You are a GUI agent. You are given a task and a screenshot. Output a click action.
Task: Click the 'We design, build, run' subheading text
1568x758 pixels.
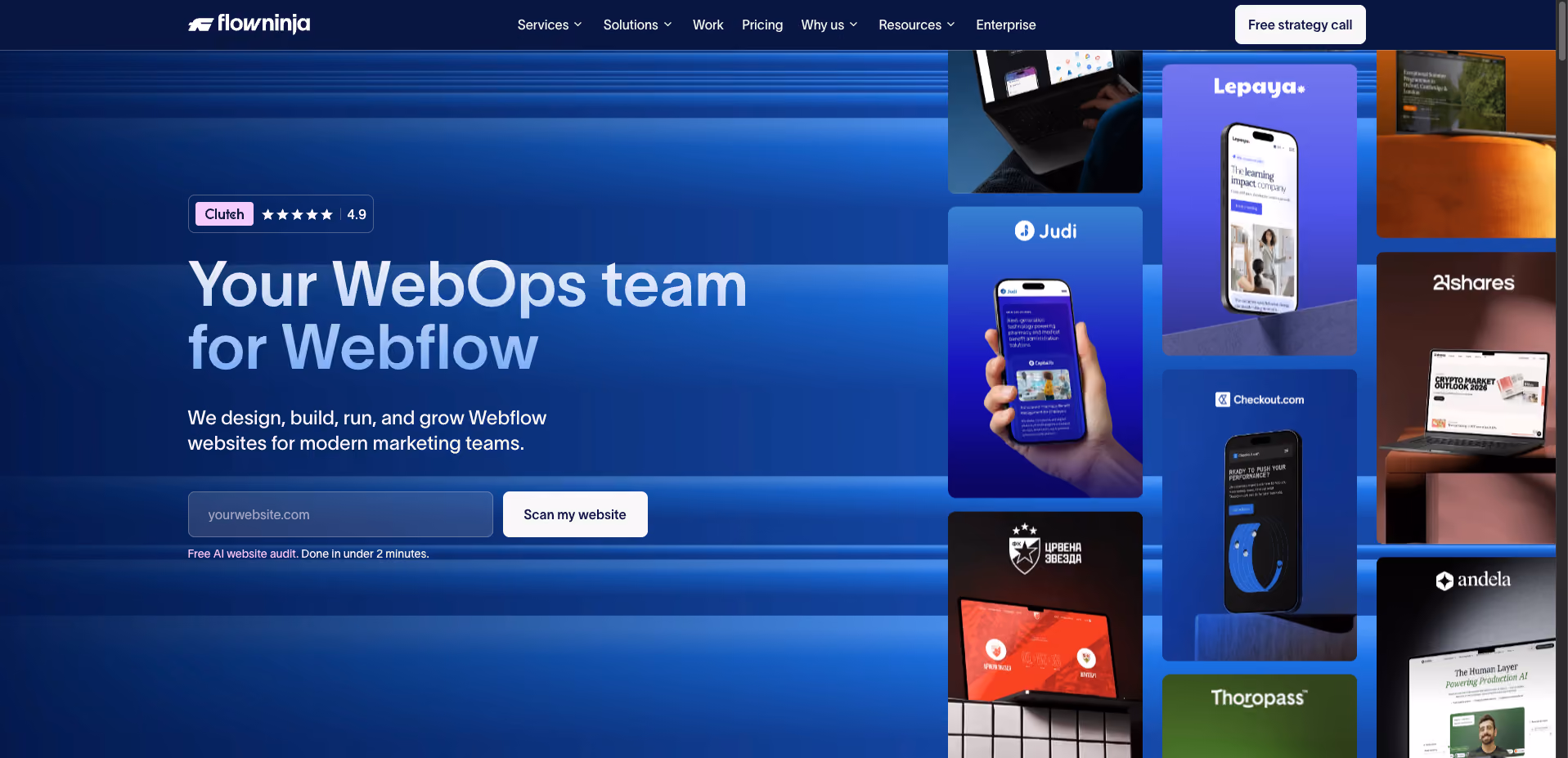(x=367, y=430)
